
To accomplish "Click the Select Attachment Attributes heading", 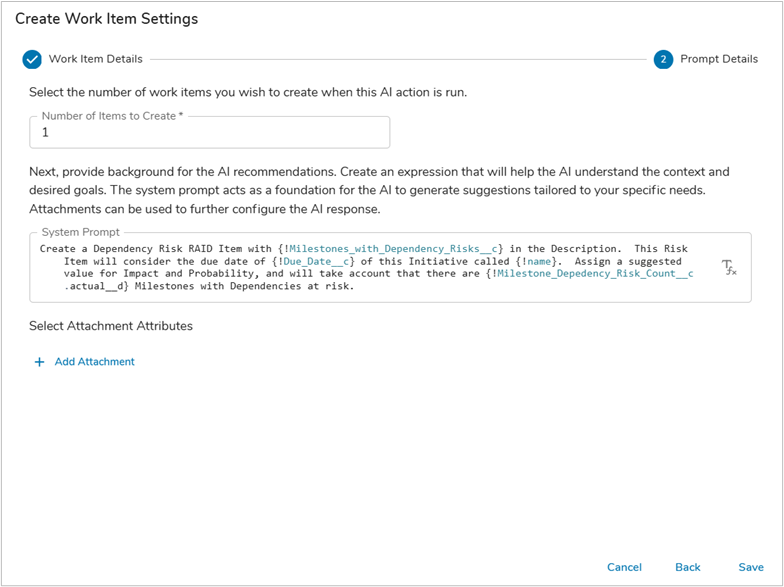I will [x=110, y=326].
